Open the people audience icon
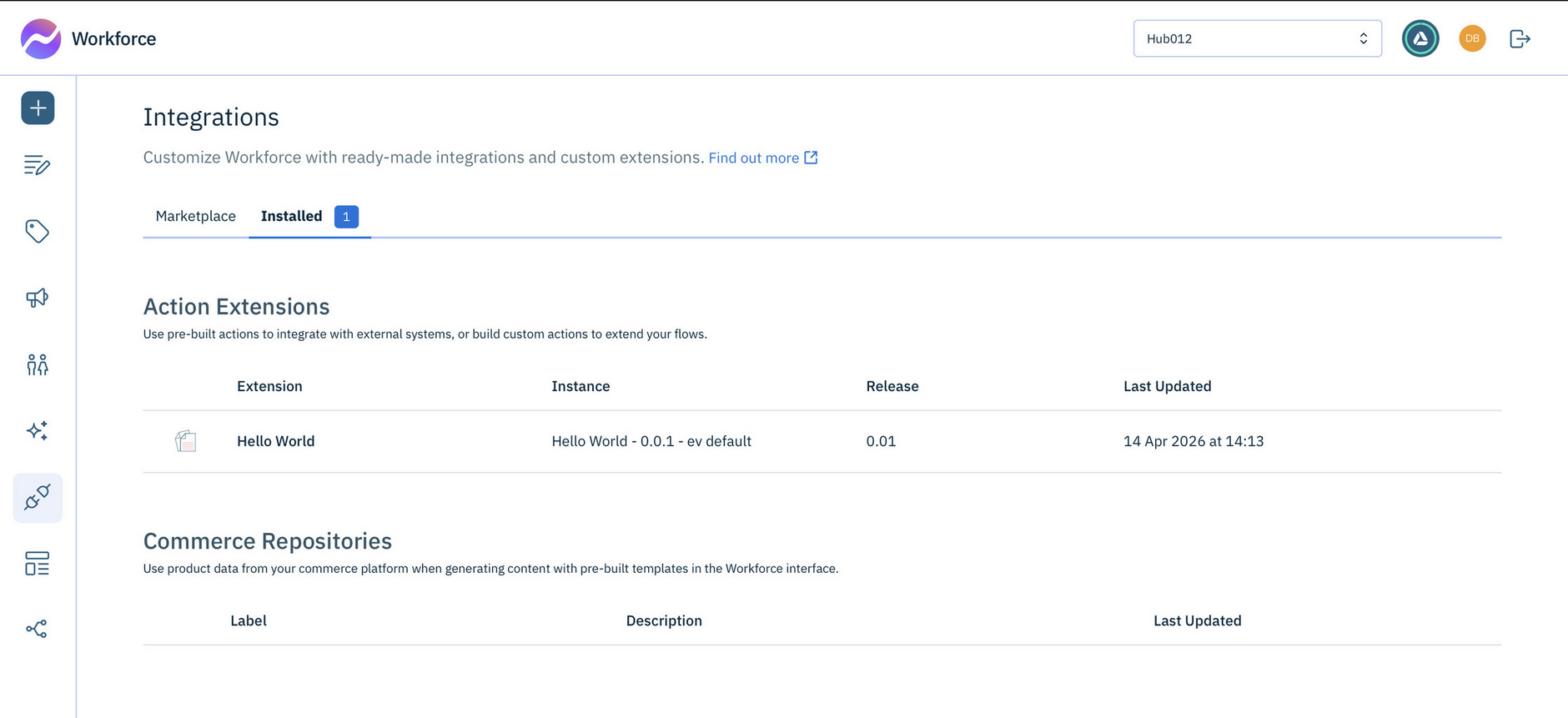The image size is (1568, 718). (x=37, y=364)
